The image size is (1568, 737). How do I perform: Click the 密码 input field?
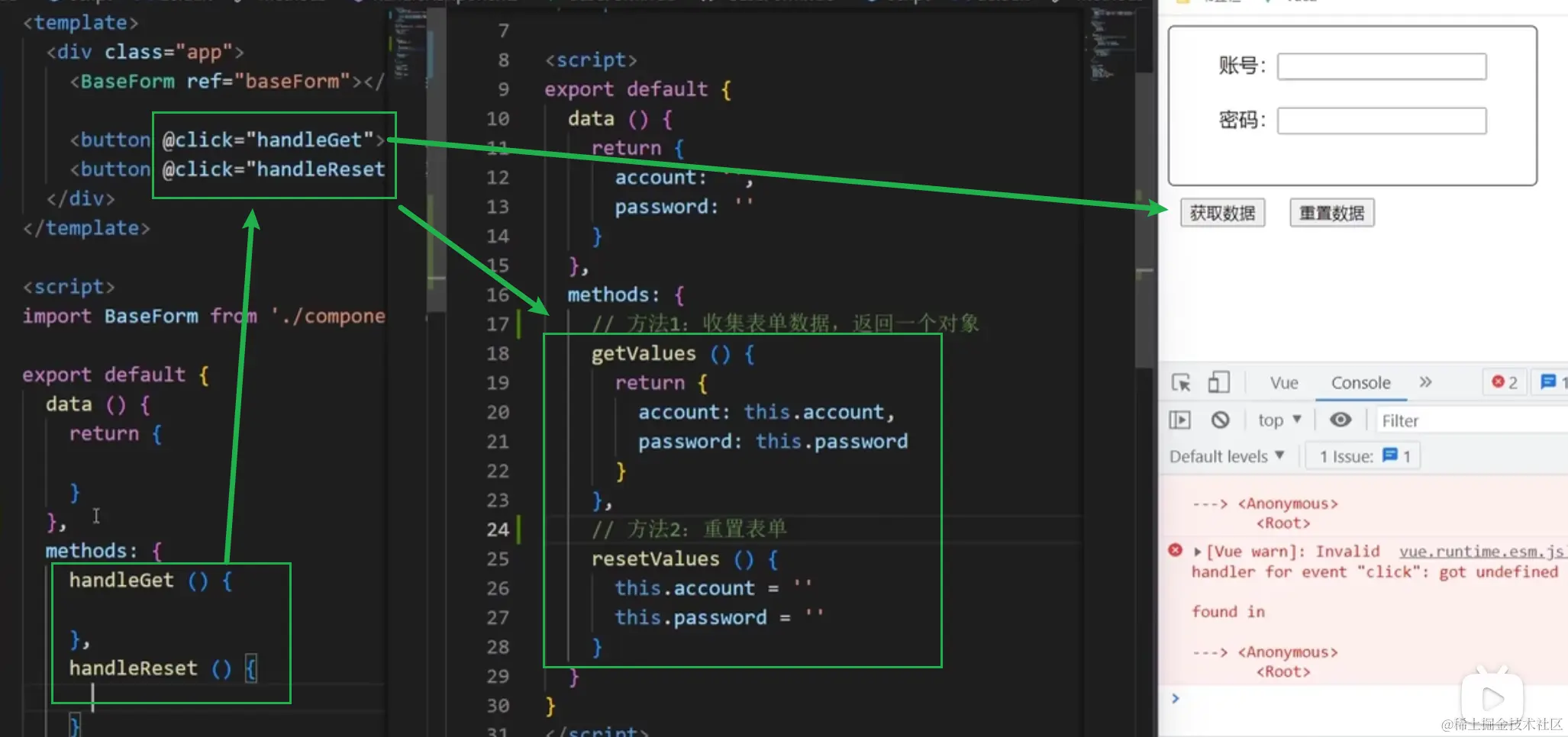pyautogui.click(x=1382, y=121)
